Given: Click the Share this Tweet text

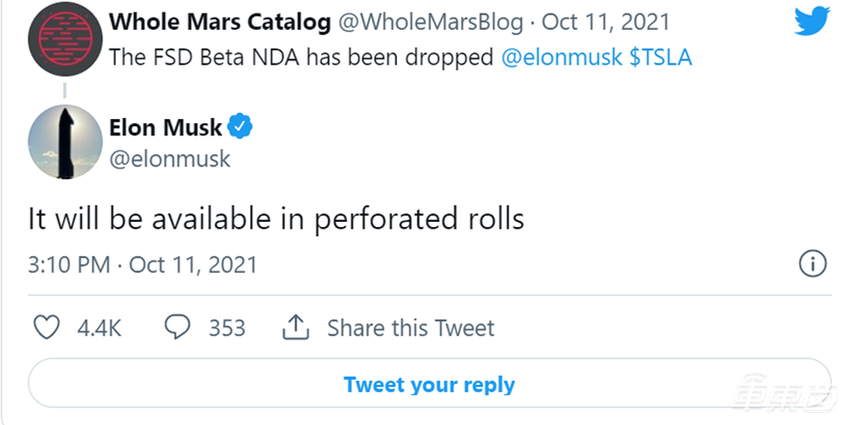Looking at the screenshot, I should point(410,328).
